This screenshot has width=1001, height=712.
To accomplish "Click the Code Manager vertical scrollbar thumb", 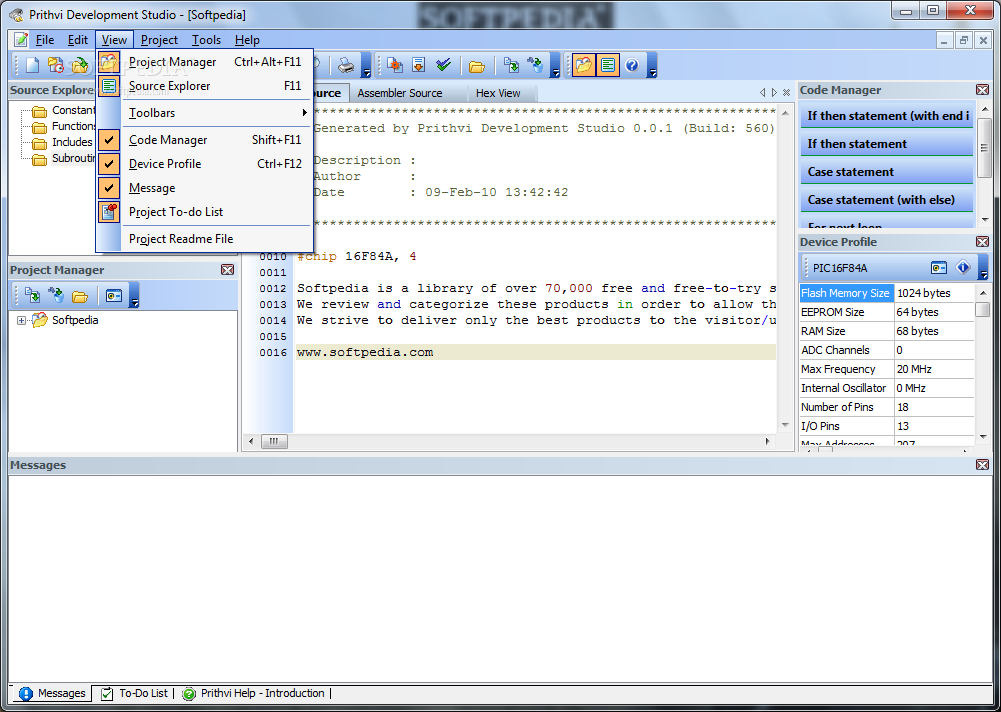I will tap(984, 148).
